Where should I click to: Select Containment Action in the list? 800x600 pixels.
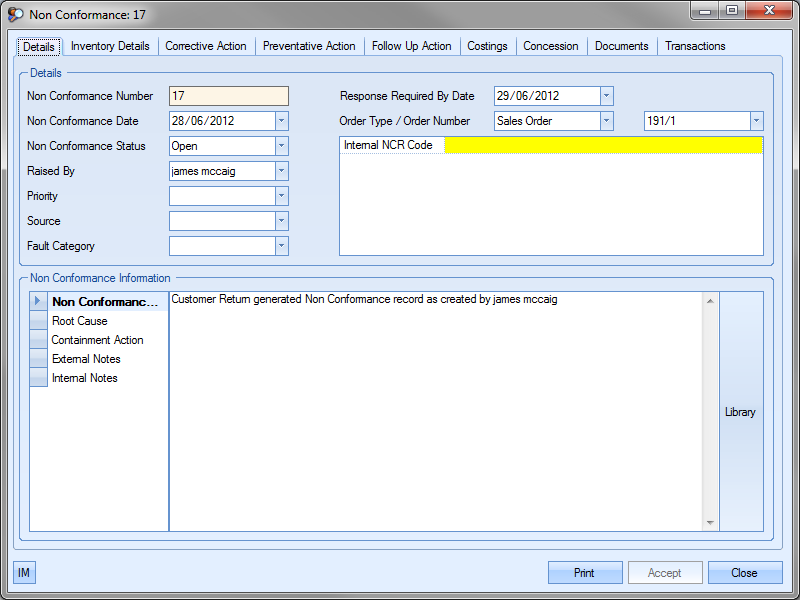coord(97,340)
